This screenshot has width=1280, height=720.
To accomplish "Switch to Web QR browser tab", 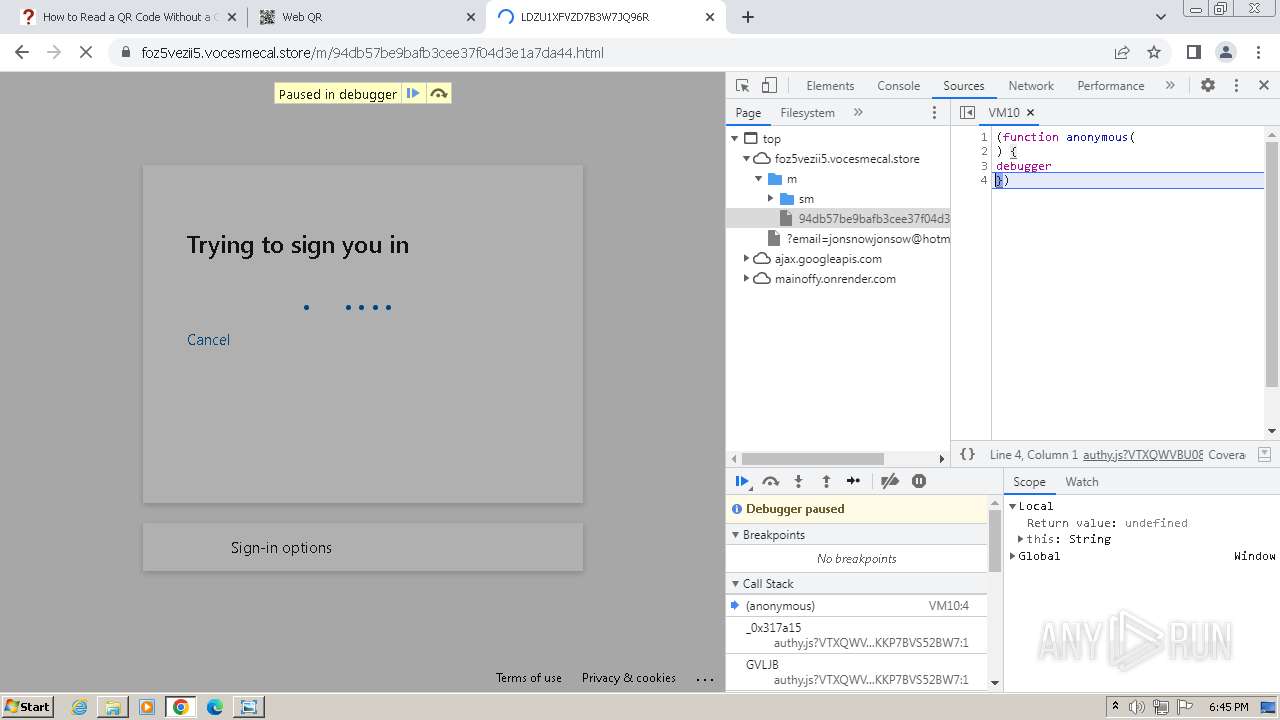I will pos(366,17).
